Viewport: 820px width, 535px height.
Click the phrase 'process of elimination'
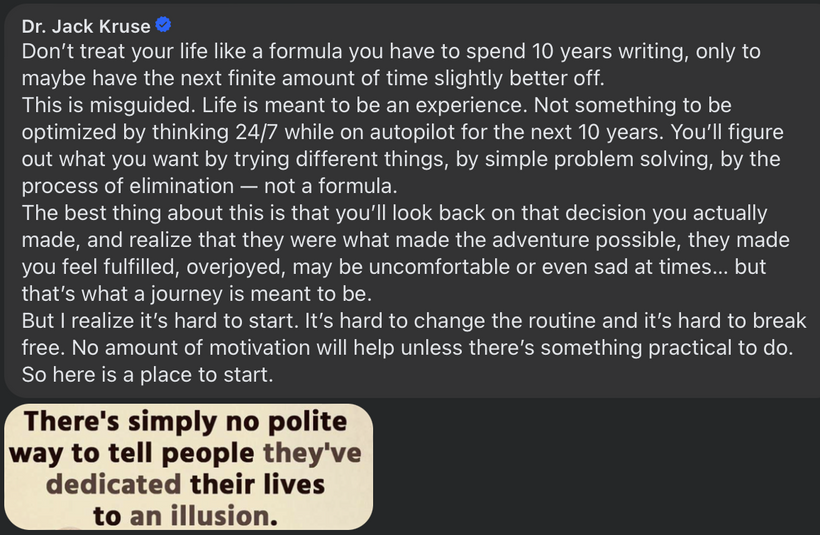tap(128, 186)
